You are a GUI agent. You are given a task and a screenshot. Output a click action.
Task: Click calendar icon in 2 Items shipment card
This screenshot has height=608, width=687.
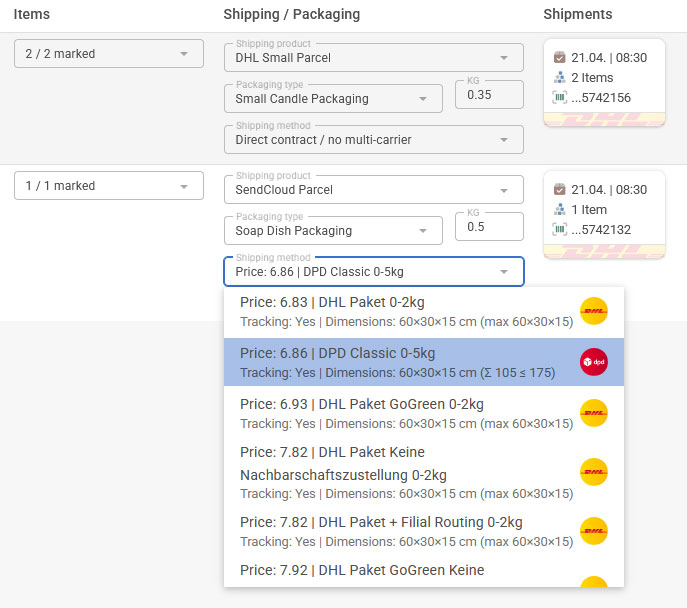[x=560, y=57]
